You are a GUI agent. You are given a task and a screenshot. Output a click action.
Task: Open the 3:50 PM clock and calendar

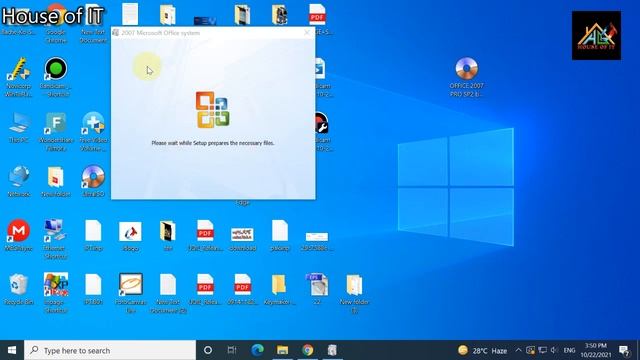pos(596,350)
